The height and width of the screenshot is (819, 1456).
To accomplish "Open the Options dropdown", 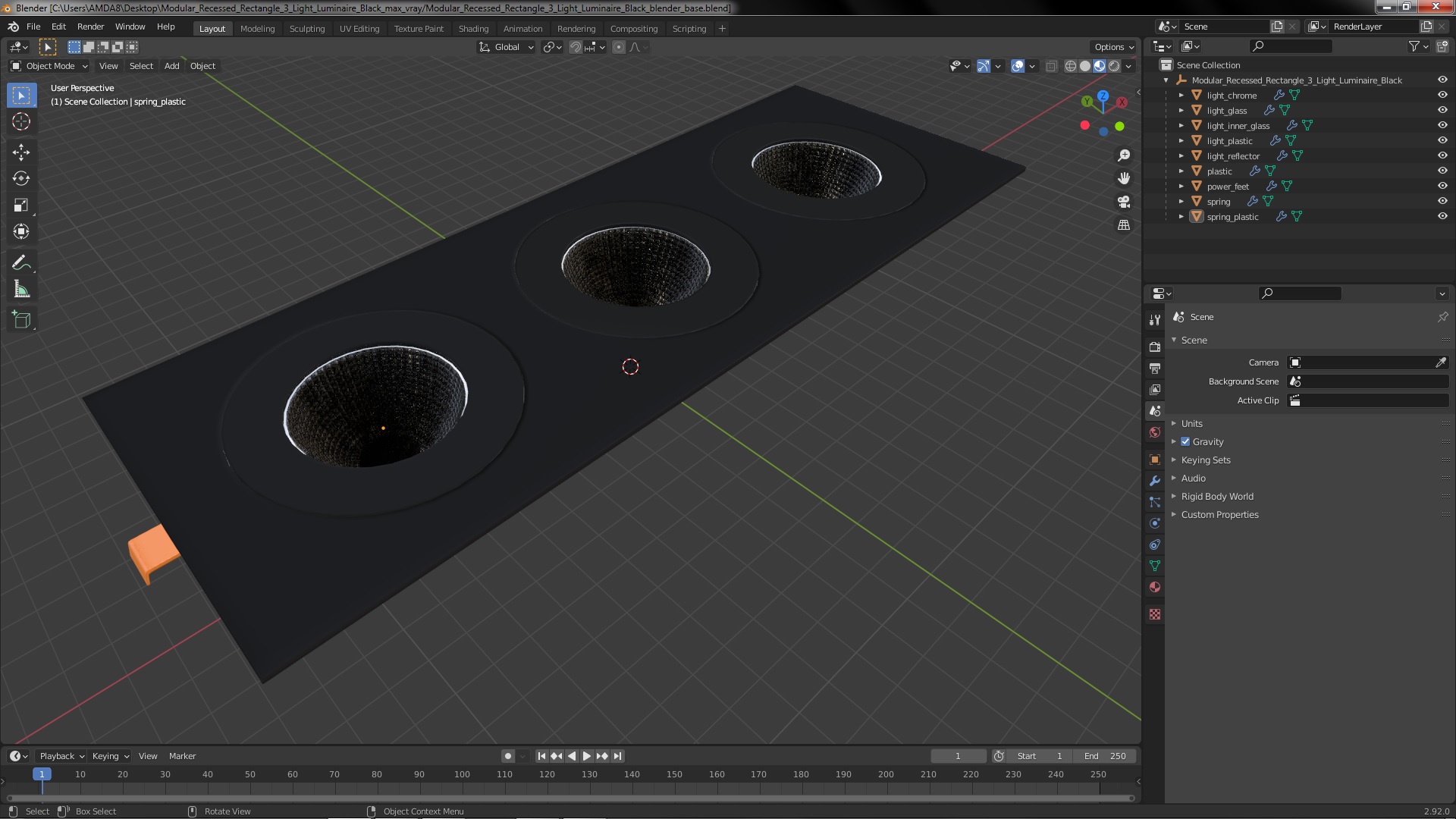I will tap(1114, 47).
